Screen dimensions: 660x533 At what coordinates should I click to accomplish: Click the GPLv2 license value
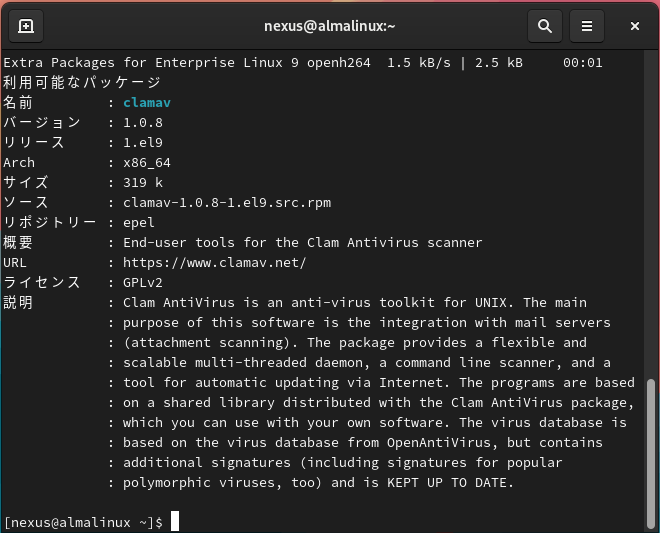pos(143,282)
